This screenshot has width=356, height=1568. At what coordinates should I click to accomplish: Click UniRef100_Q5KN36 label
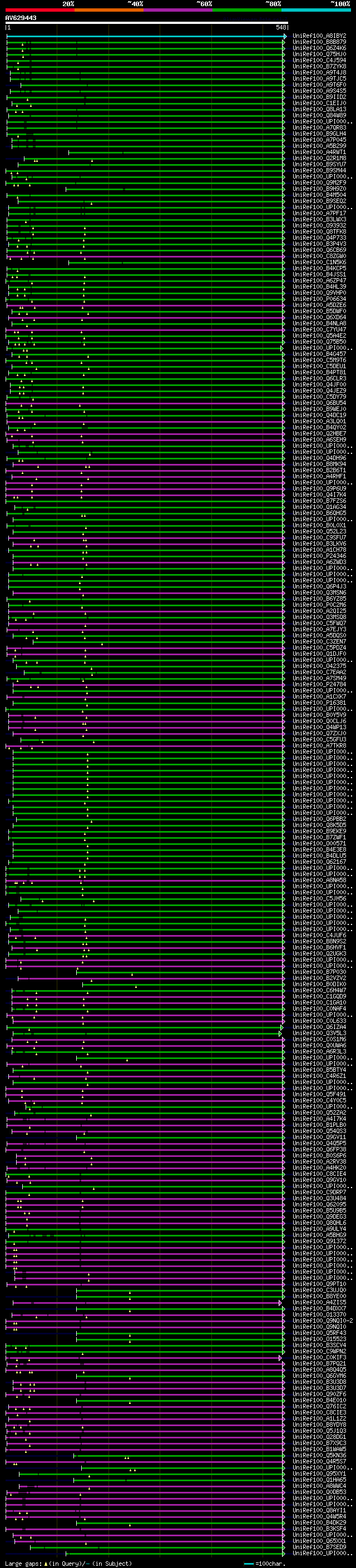319,1456
